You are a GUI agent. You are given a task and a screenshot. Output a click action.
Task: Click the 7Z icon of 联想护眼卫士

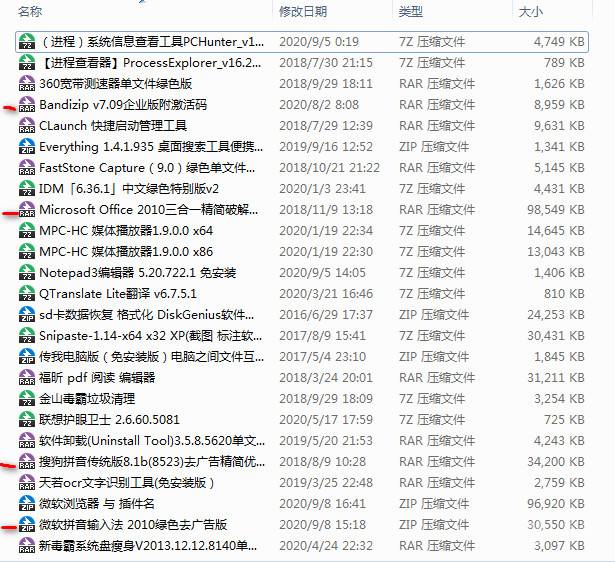pos(27,420)
